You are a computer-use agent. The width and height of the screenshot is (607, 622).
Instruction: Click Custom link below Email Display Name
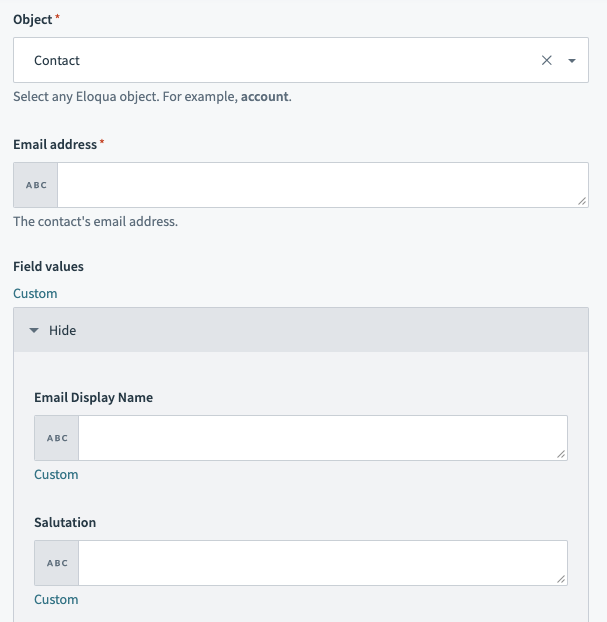[x=56, y=474]
